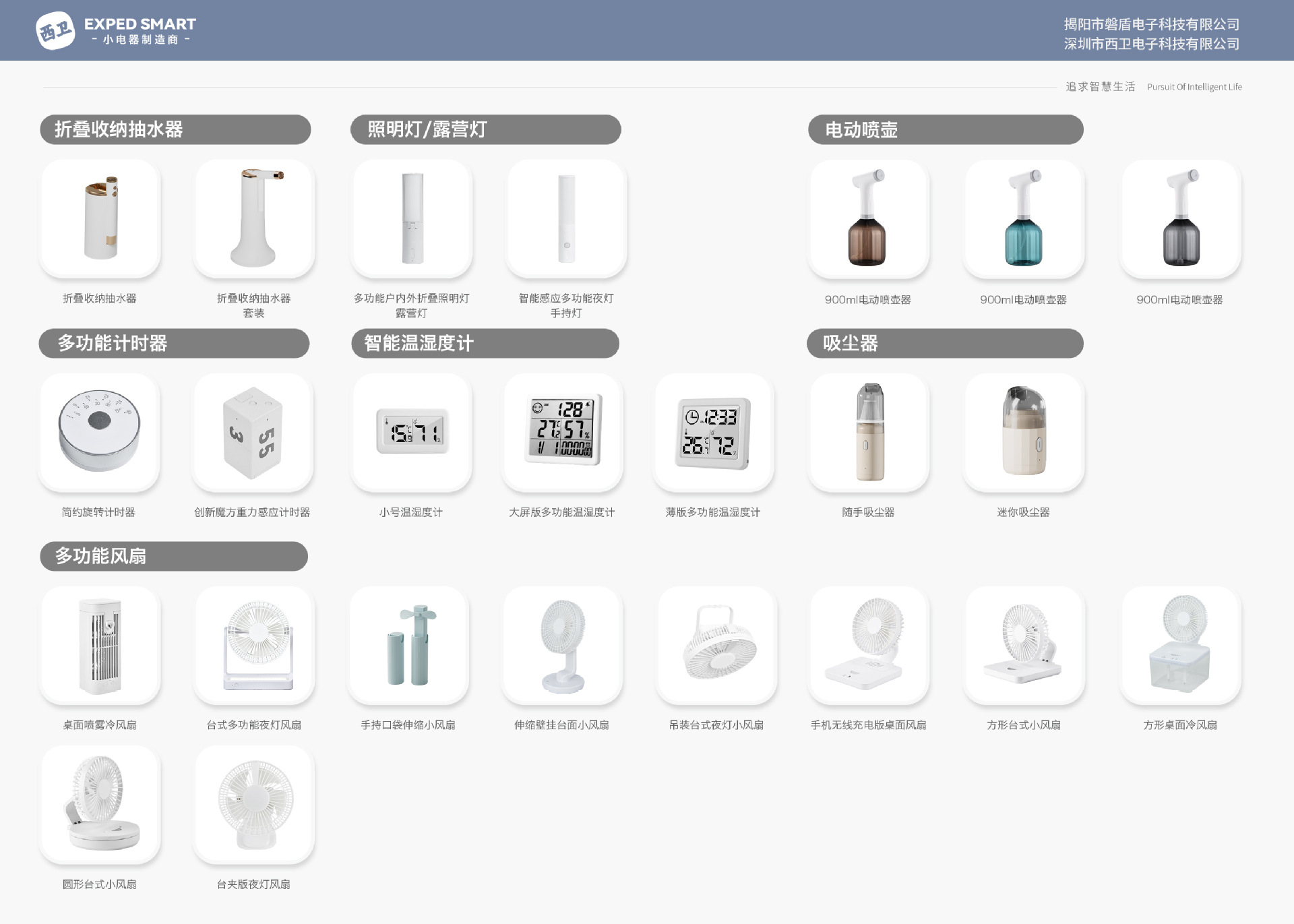Select the teal 900ml electric spray bottle
The width and height of the screenshot is (1294, 924).
point(1024,219)
